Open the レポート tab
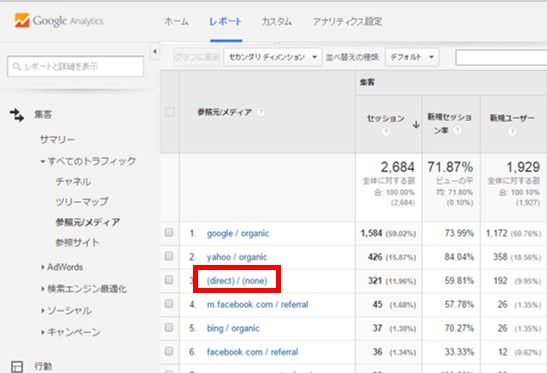Screen dimensions: 547x373 (x=225, y=22)
